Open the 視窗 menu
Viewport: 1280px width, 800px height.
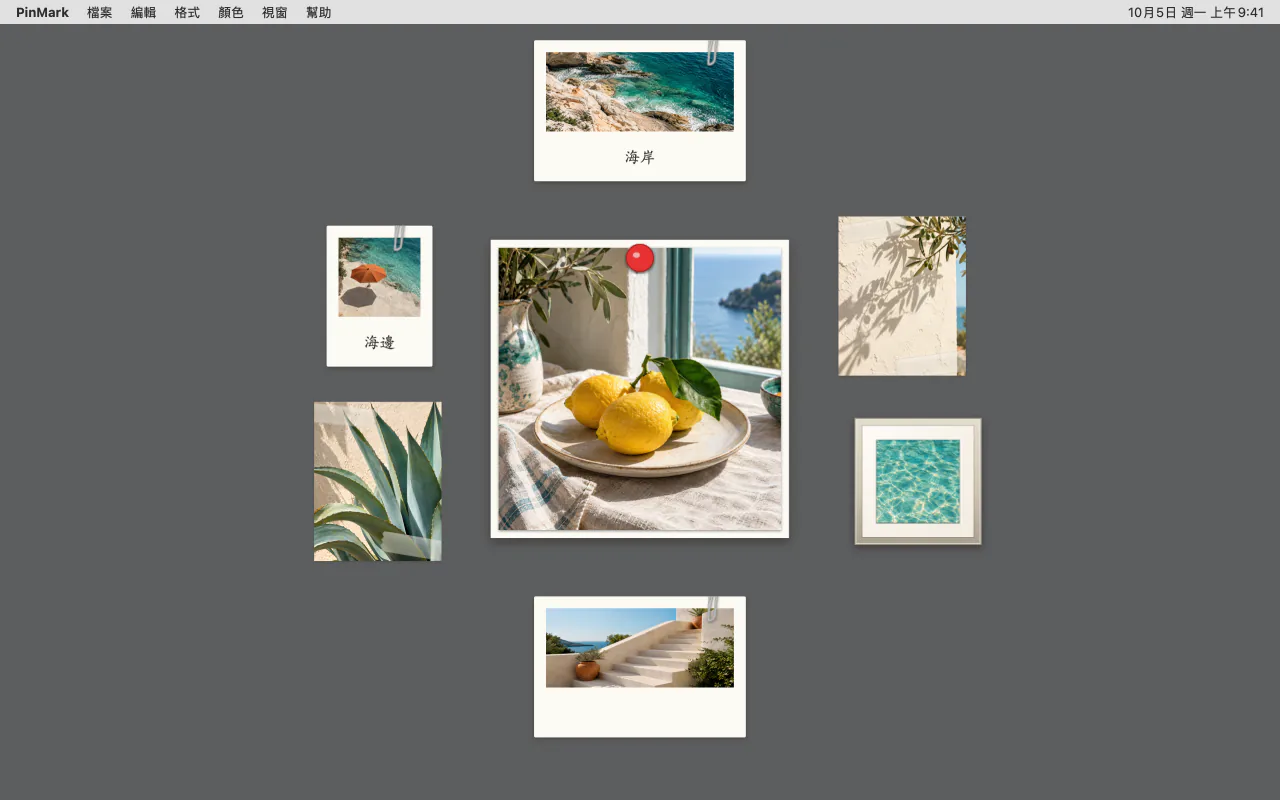tap(275, 12)
